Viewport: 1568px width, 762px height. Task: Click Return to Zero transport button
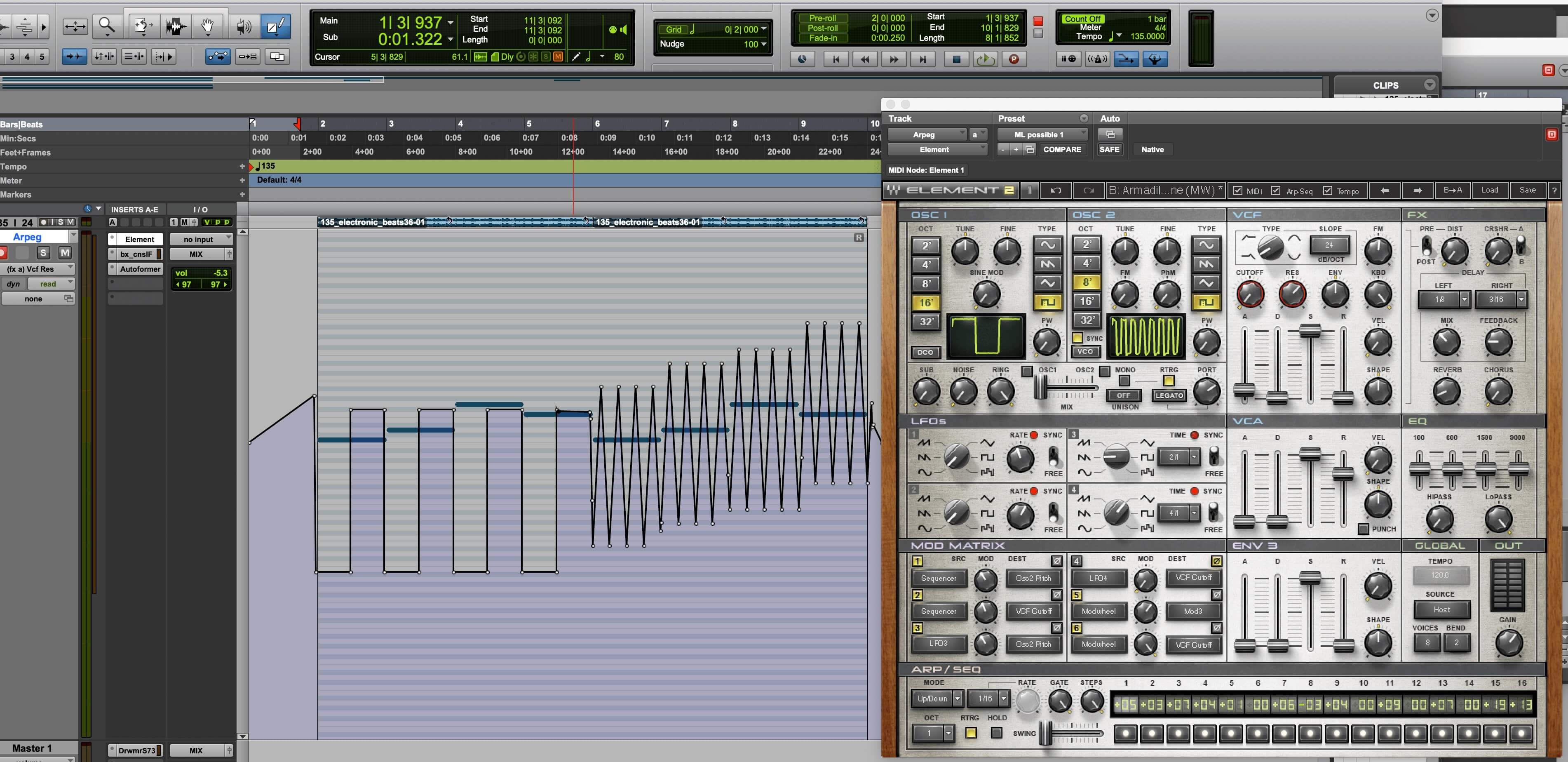[x=836, y=59]
